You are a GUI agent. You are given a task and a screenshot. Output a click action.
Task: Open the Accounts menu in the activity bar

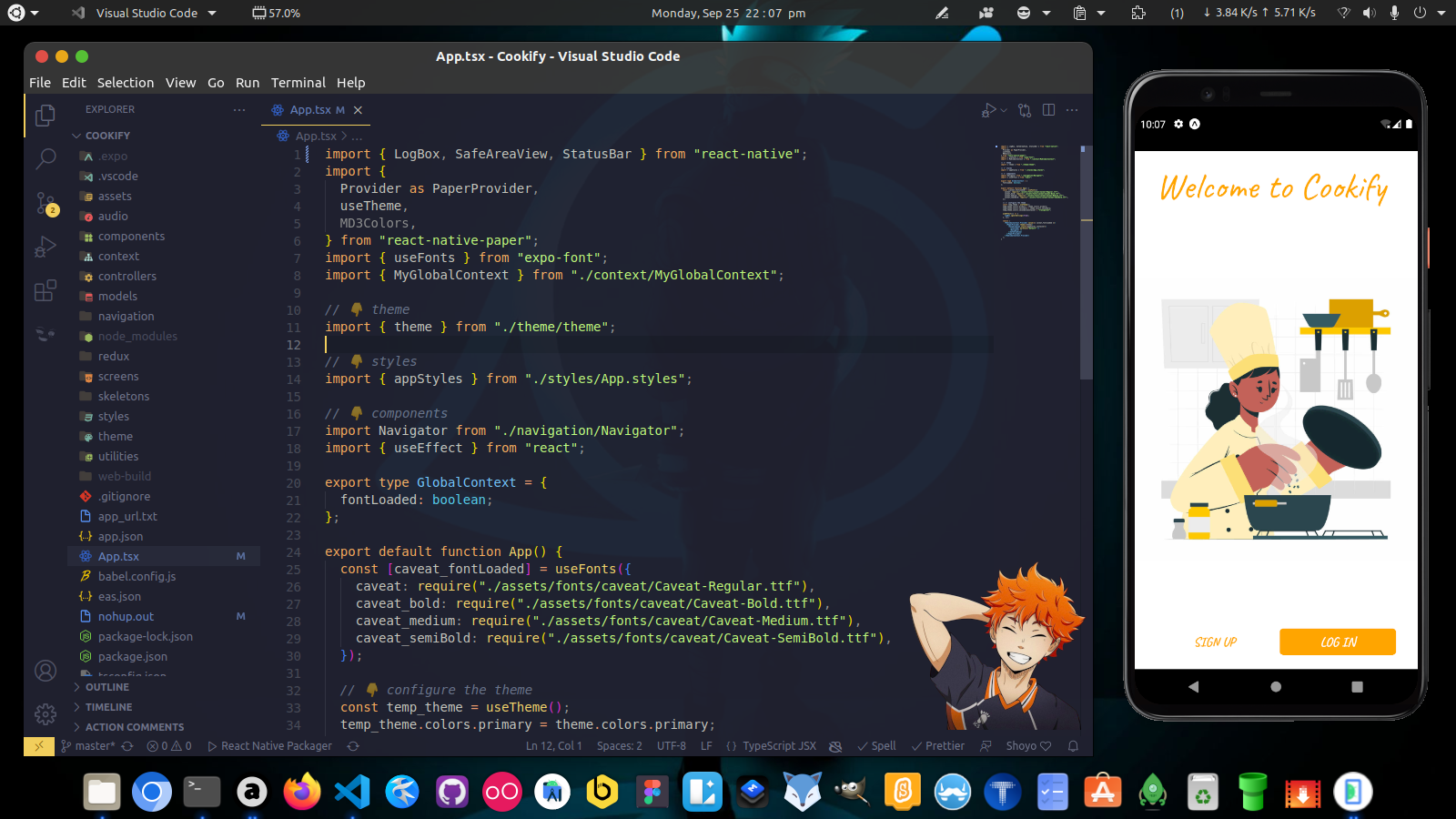(45, 671)
